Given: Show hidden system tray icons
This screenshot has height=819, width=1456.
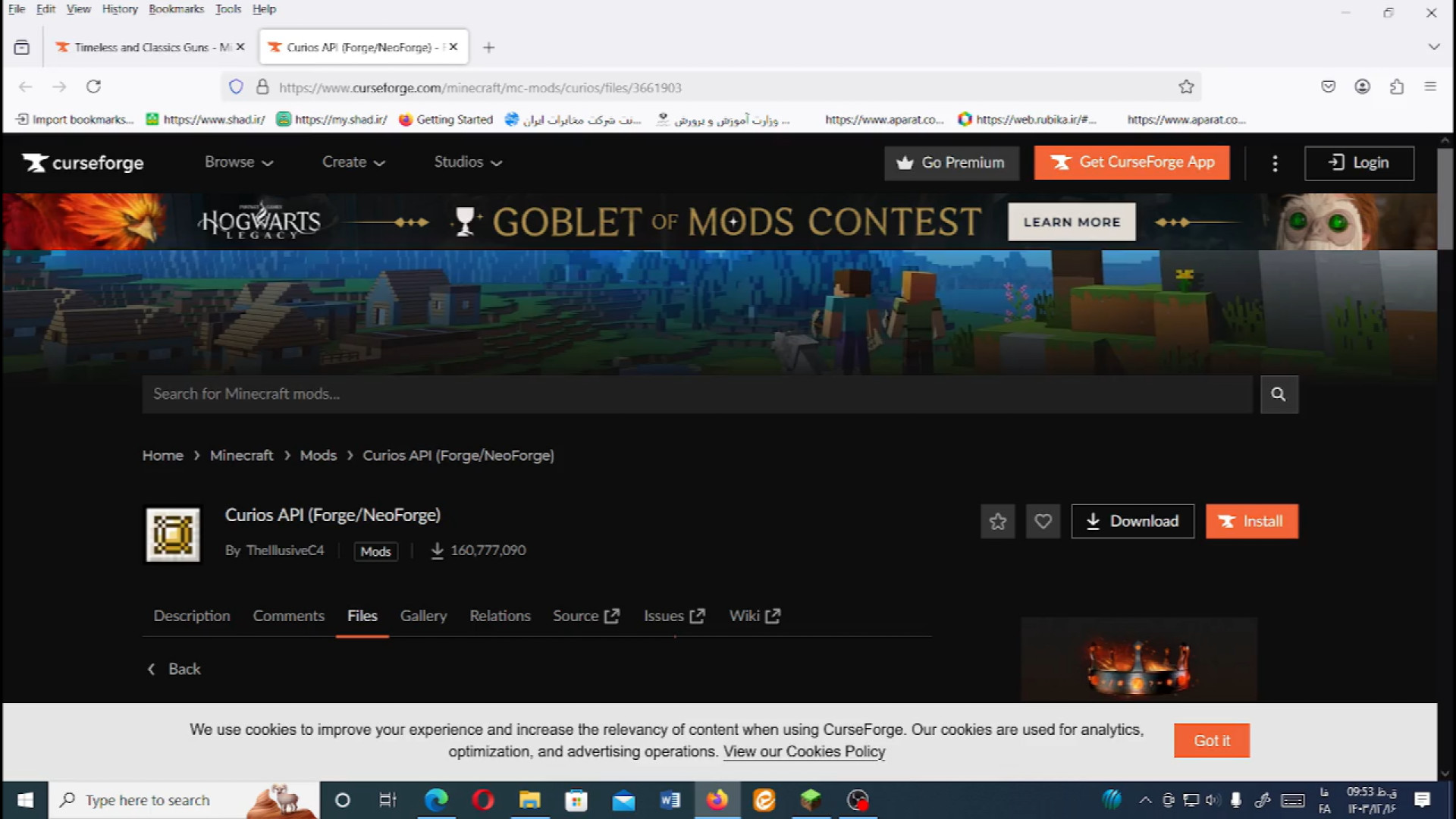Looking at the screenshot, I should point(1145,800).
